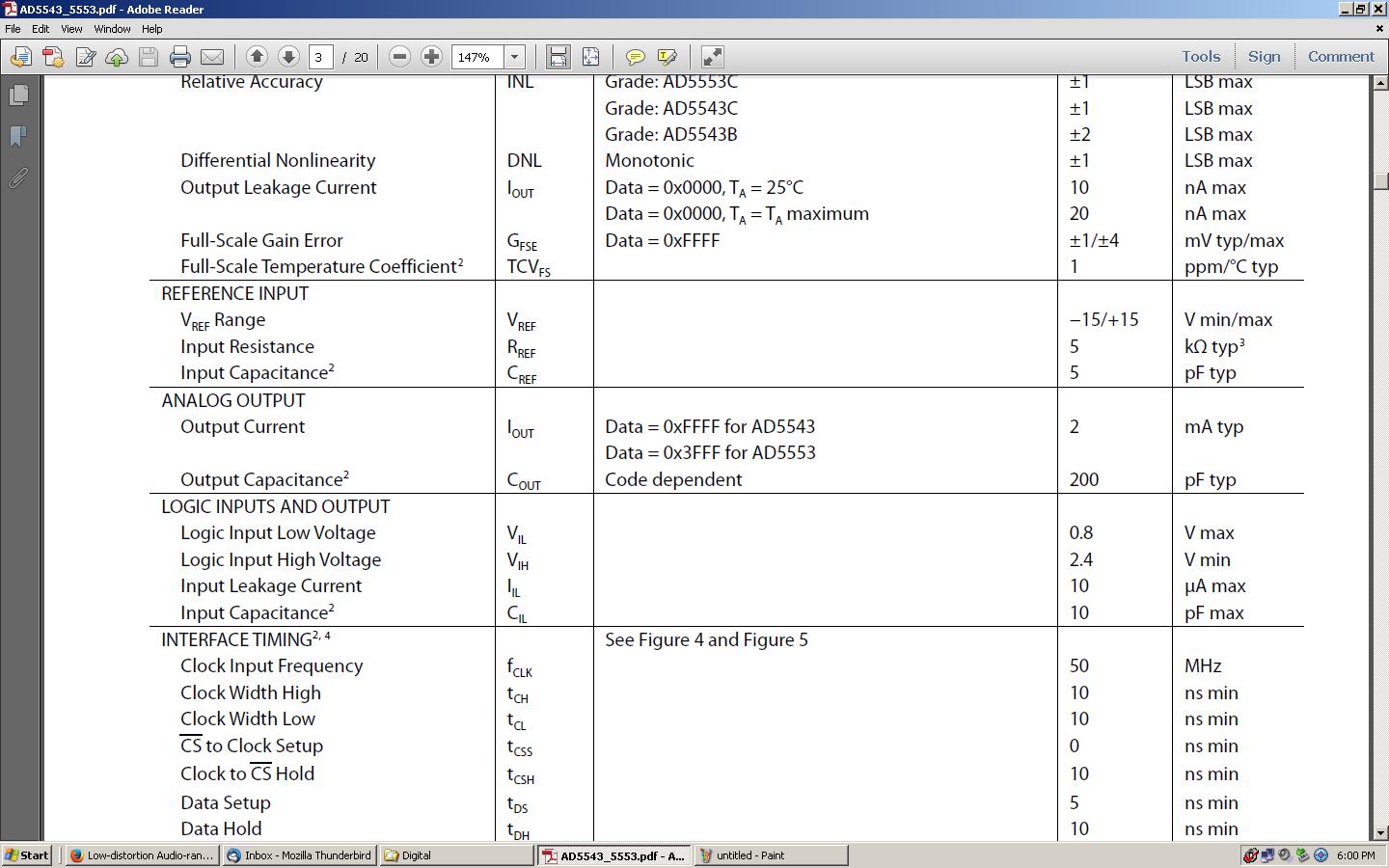Click the vertical scrollbar down arrow

point(1380,832)
